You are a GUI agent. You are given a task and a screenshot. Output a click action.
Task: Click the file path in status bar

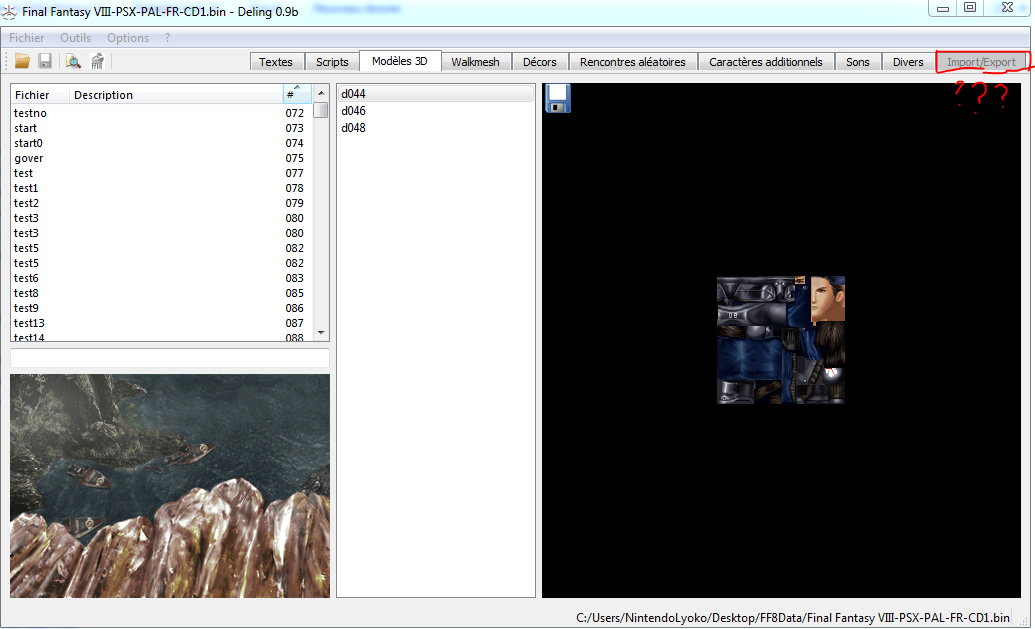pyautogui.click(x=793, y=618)
